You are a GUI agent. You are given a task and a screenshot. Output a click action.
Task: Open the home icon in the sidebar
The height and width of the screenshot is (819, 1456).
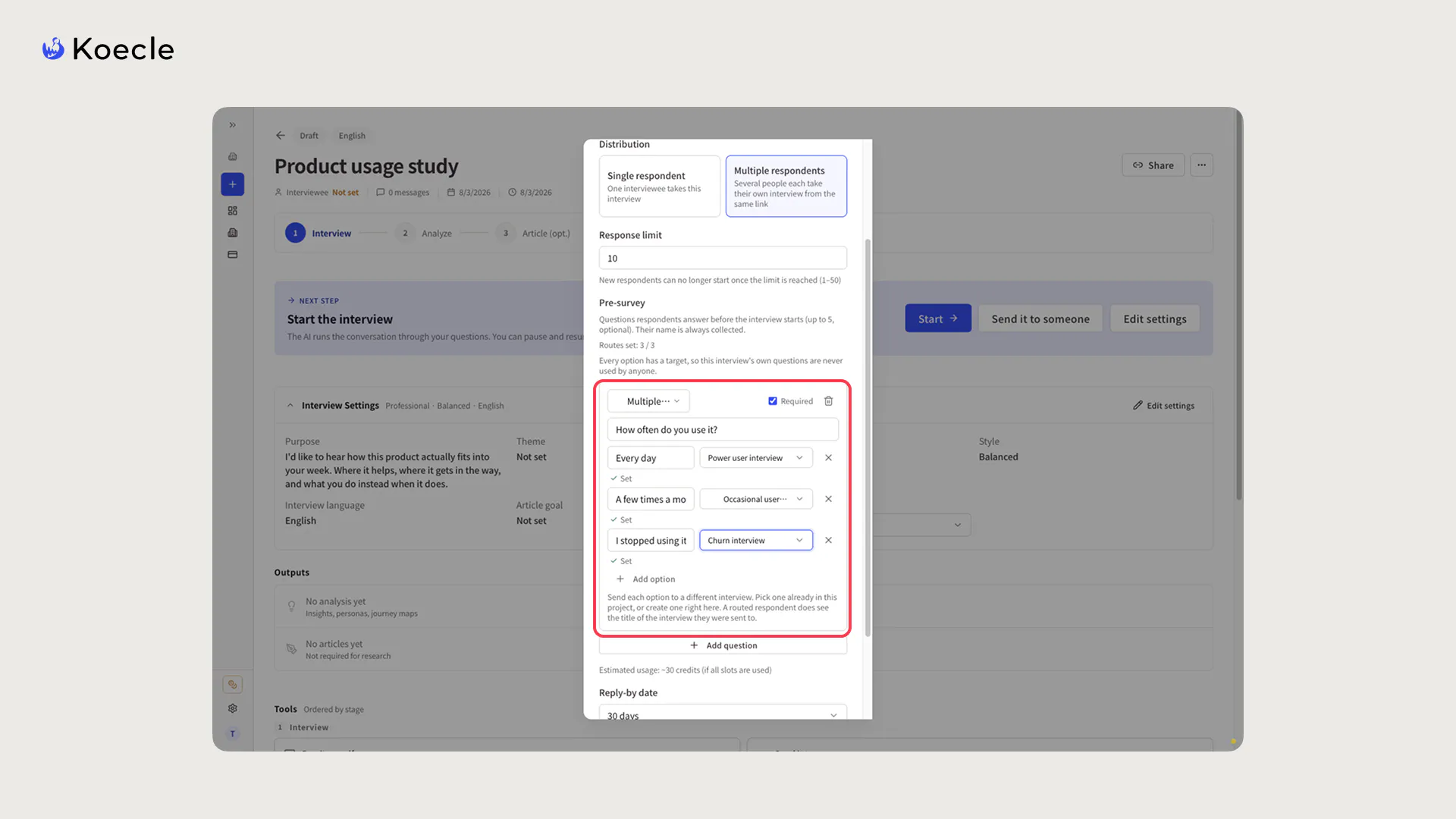(x=233, y=157)
